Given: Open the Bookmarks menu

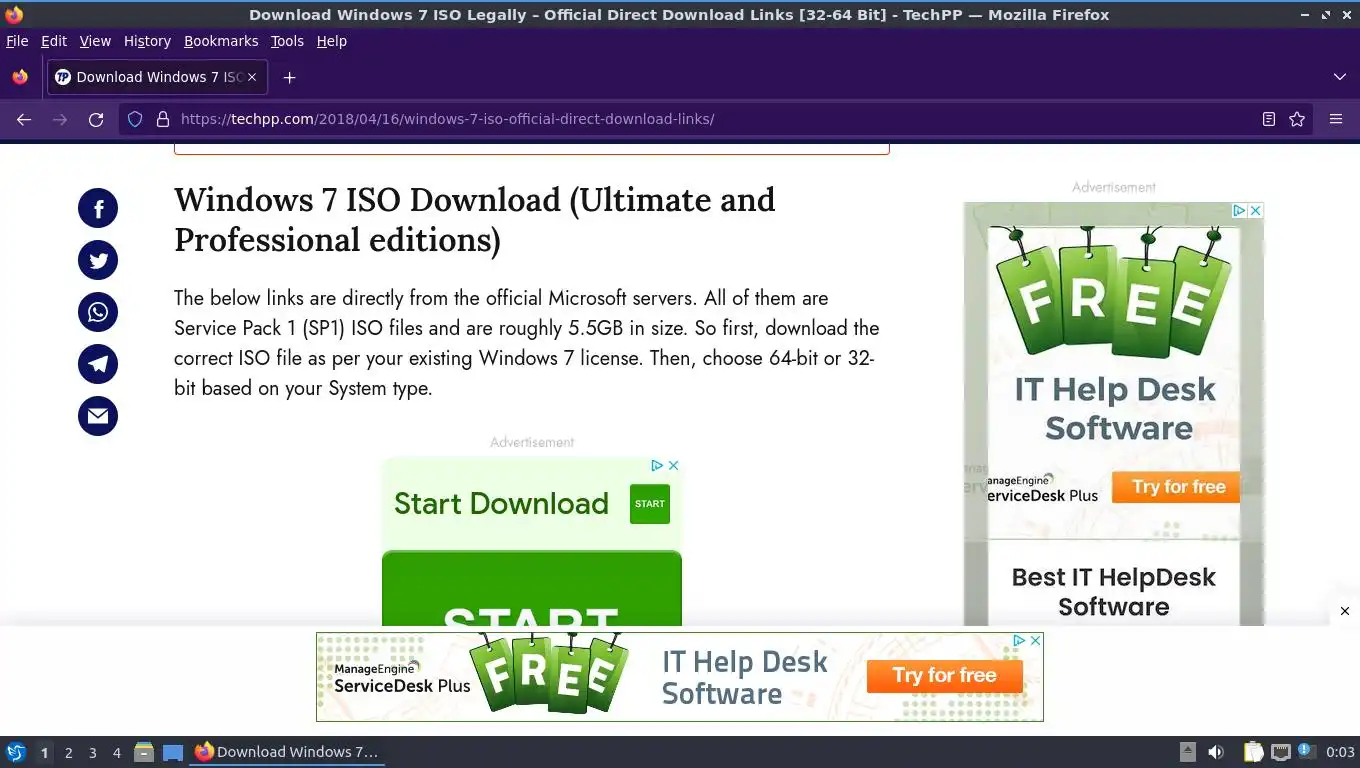Looking at the screenshot, I should (x=221, y=41).
